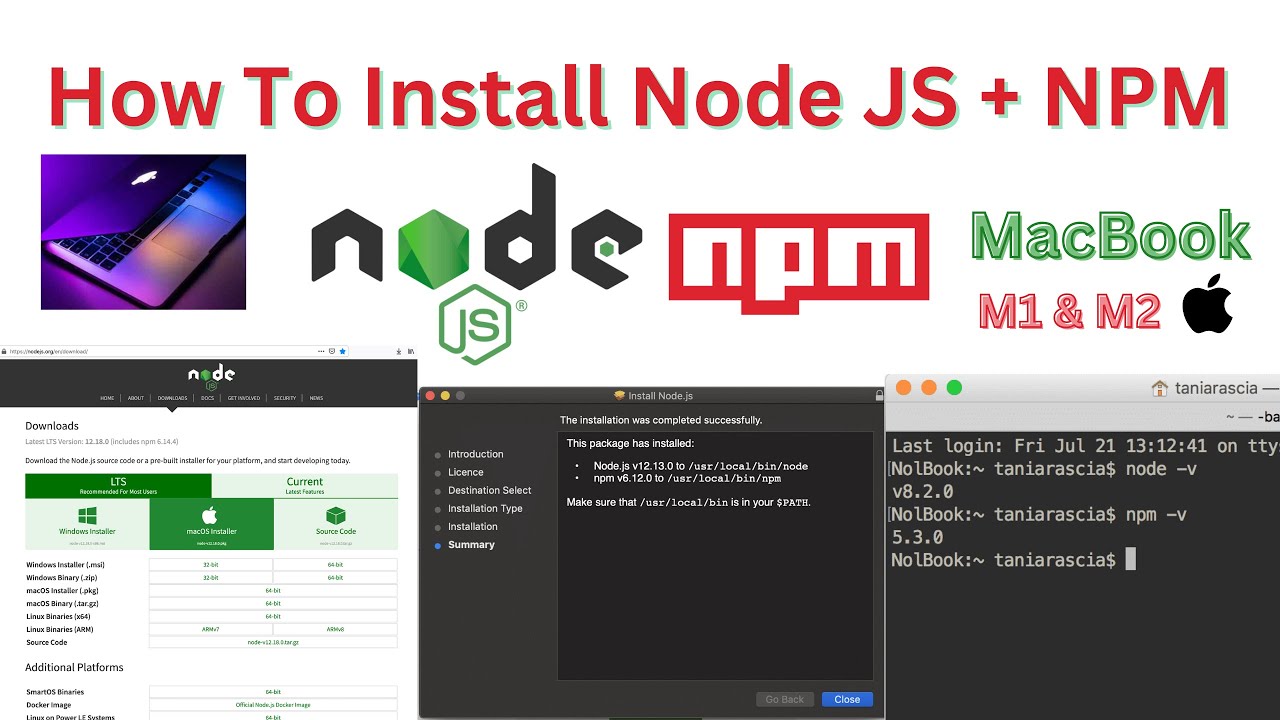Open the page actions ellipsis in address bar
Screen dimensions: 1280x720
[321, 351]
